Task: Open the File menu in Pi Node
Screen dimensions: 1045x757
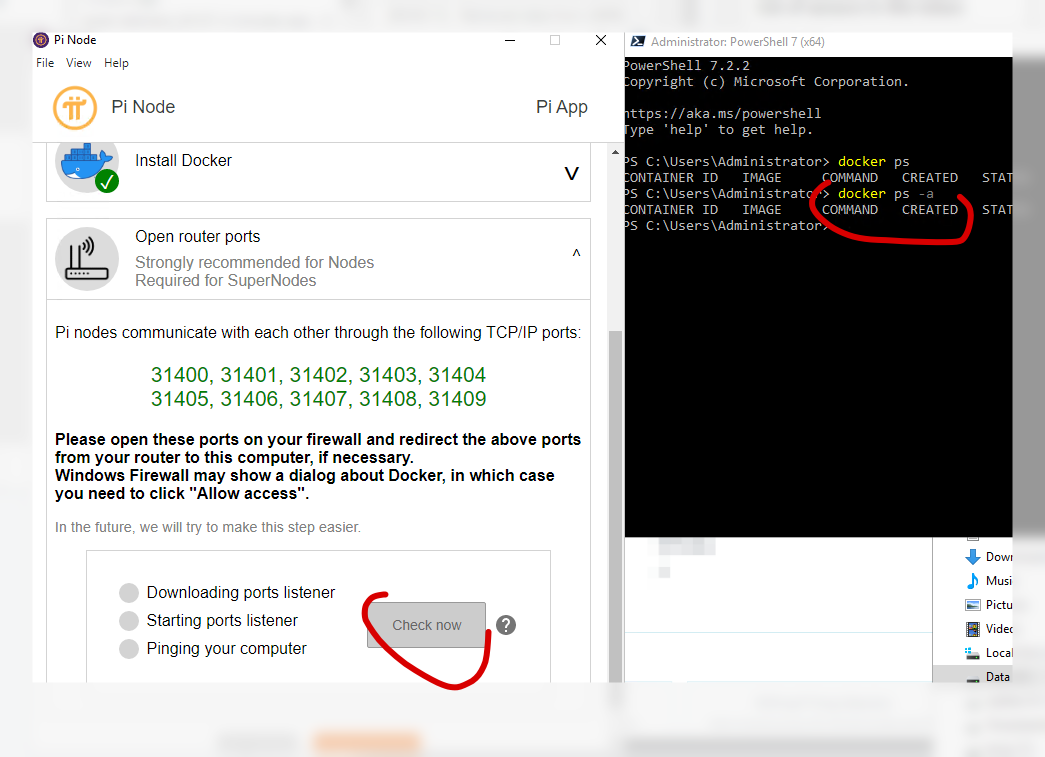Action: point(45,62)
